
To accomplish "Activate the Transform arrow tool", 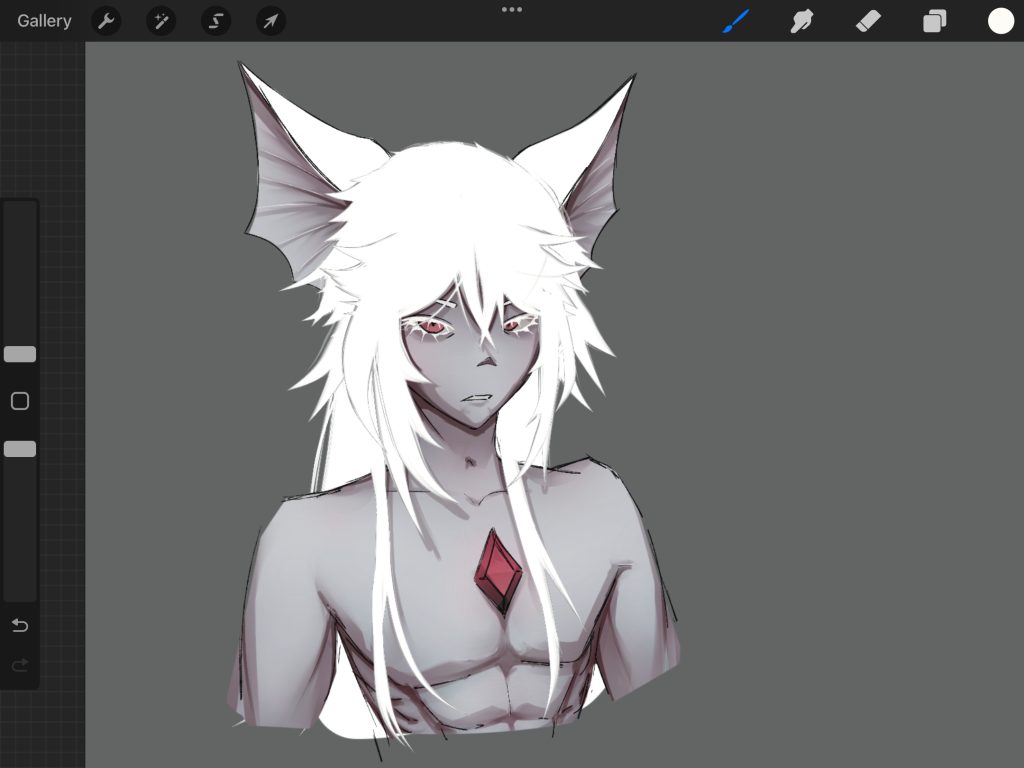I will click(271, 21).
